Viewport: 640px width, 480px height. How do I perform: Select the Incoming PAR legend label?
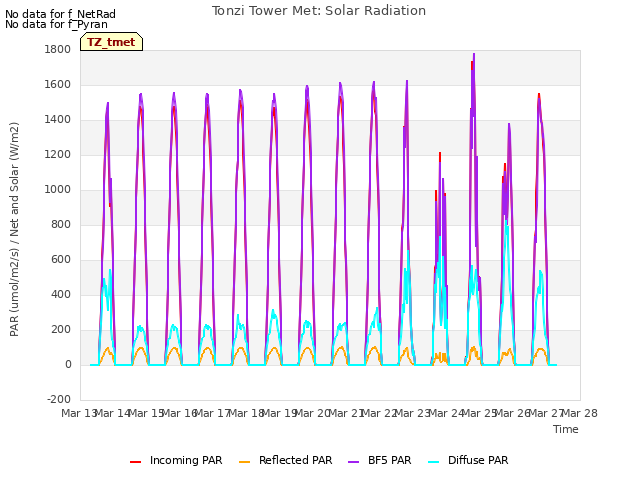click(x=186, y=460)
